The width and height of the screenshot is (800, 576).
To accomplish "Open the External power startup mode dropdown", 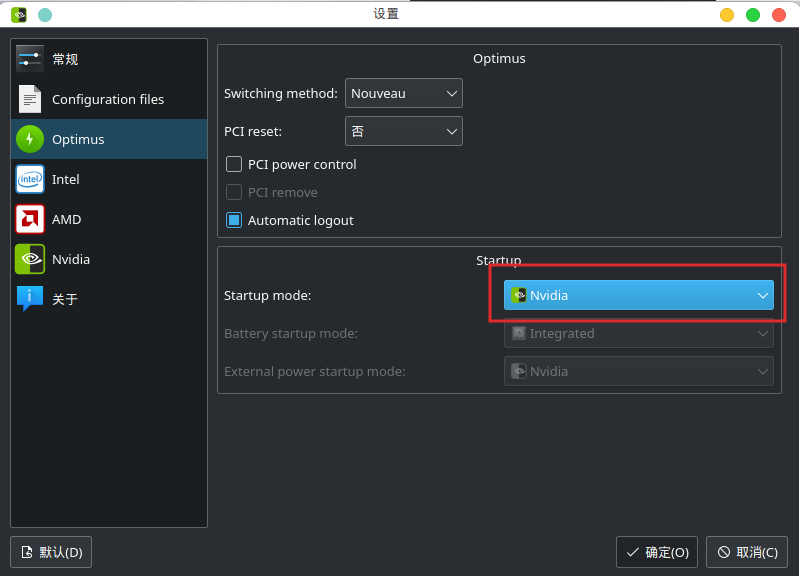I will [638, 371].
